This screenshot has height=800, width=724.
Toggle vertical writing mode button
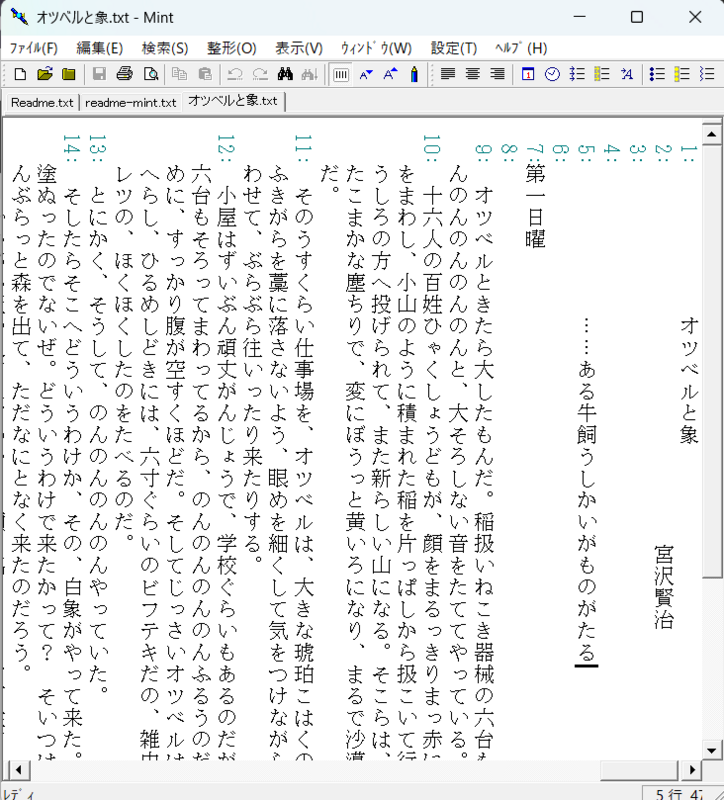click(x=341, y=74)
